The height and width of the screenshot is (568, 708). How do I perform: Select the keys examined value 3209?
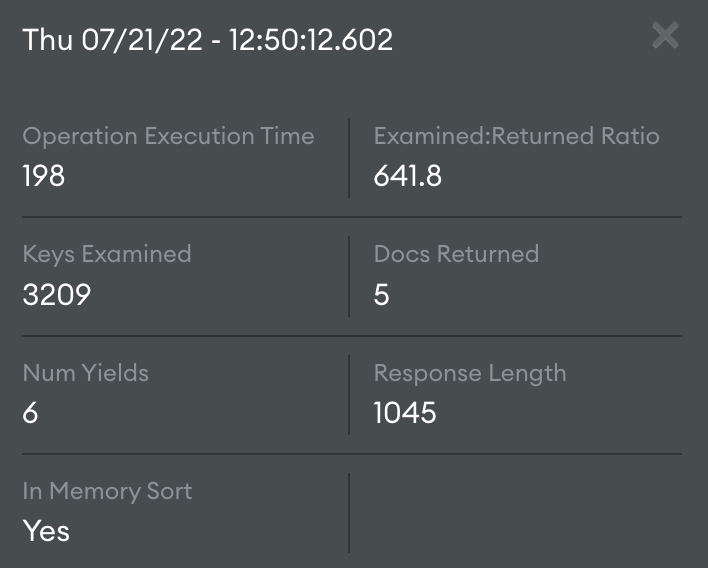coord(56,294)
